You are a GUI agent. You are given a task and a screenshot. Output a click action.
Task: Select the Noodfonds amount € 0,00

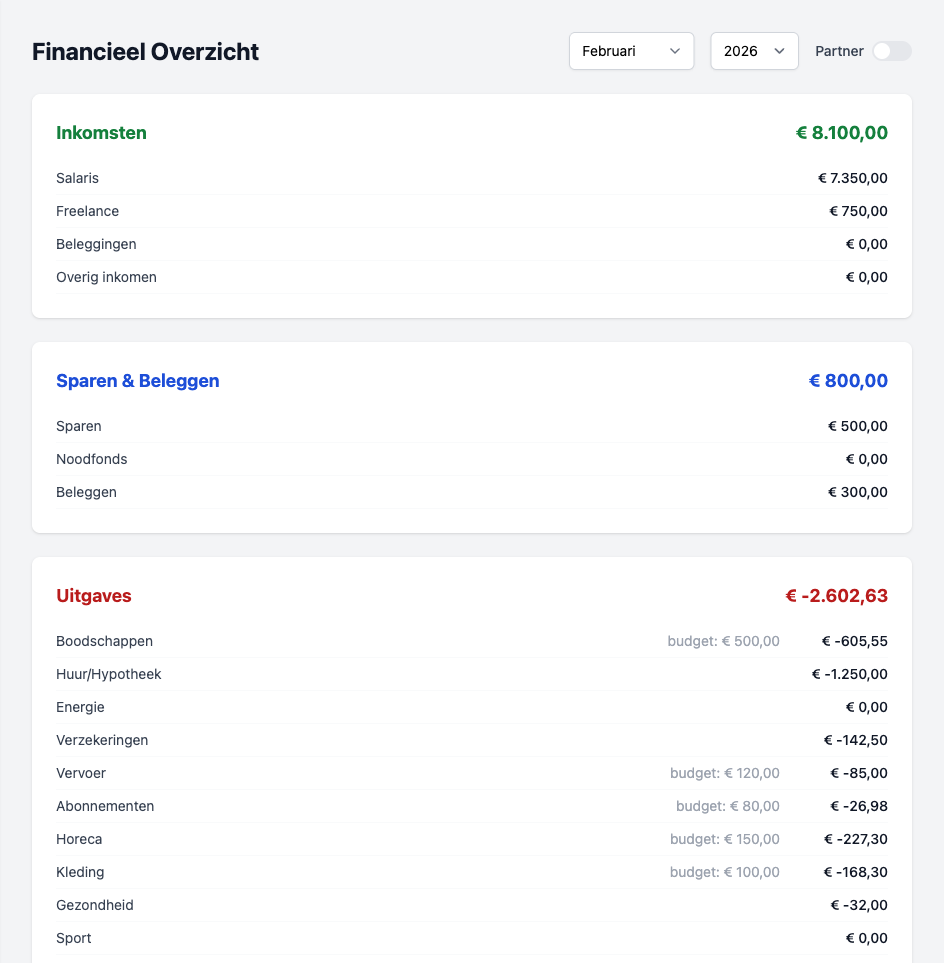tap(867, 459)
